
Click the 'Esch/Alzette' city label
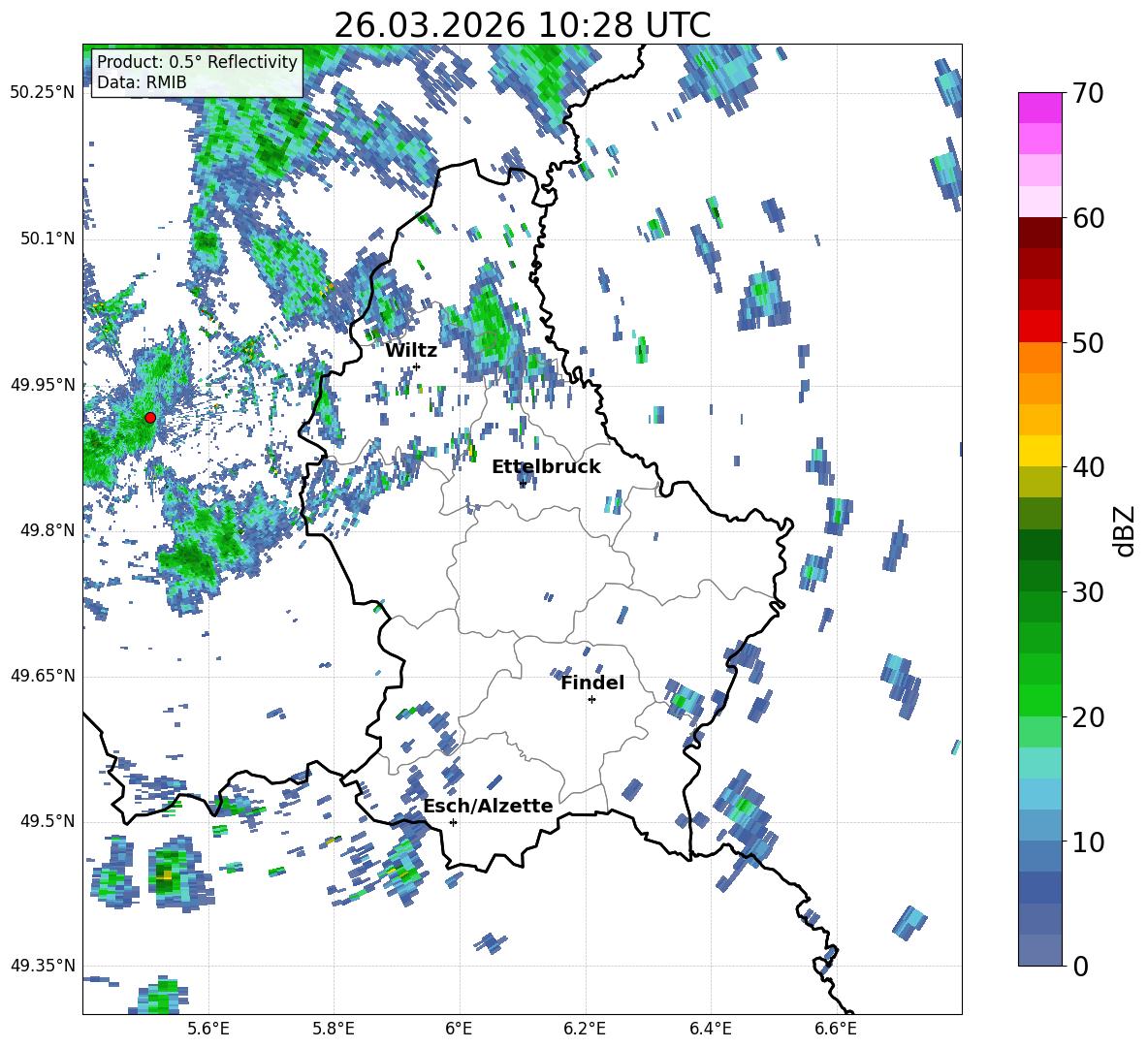pyautogui.click(x=489, y=807)
